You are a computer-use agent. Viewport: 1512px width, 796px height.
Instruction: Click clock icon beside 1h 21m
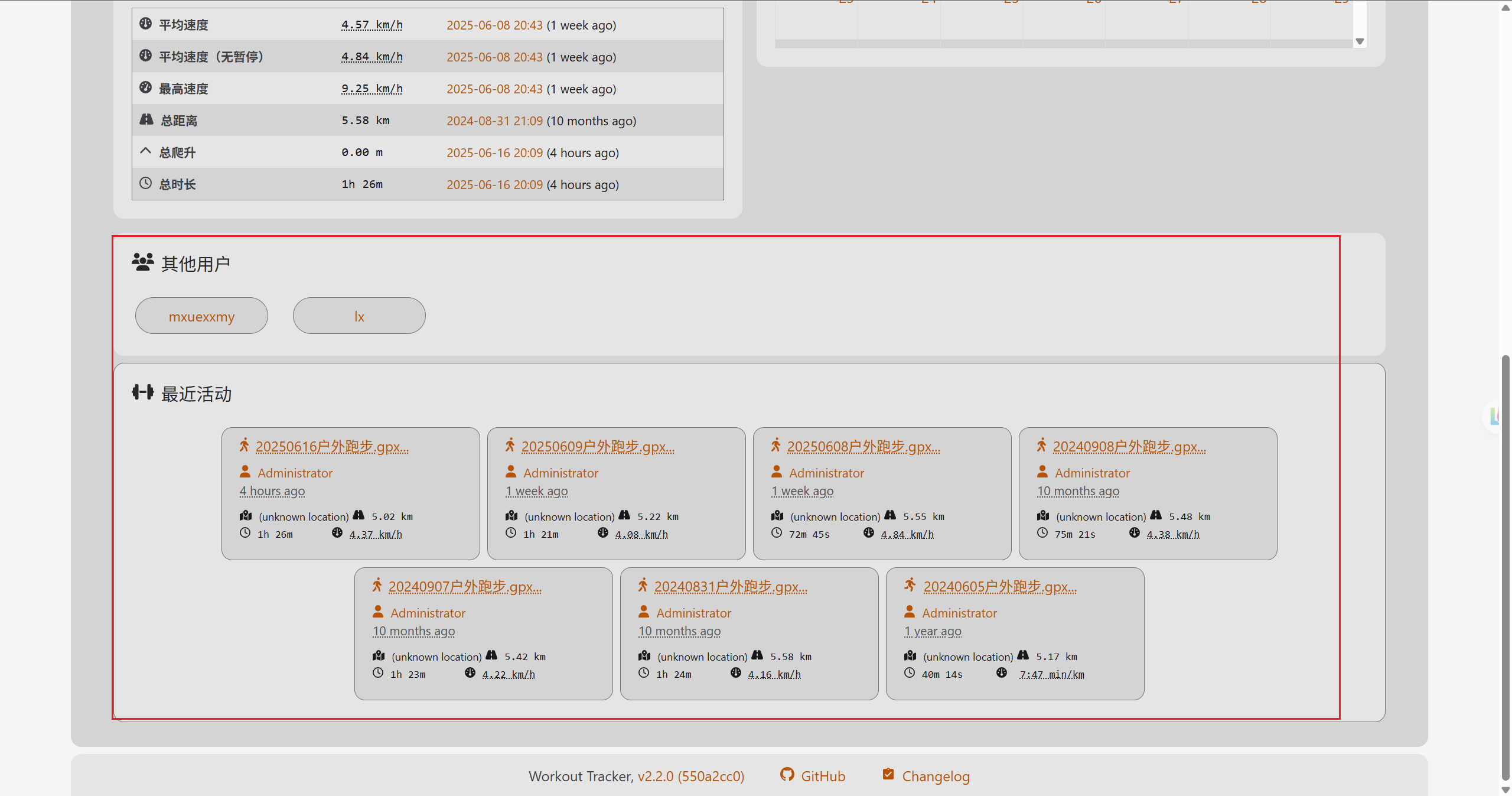(x=511, y=533)
